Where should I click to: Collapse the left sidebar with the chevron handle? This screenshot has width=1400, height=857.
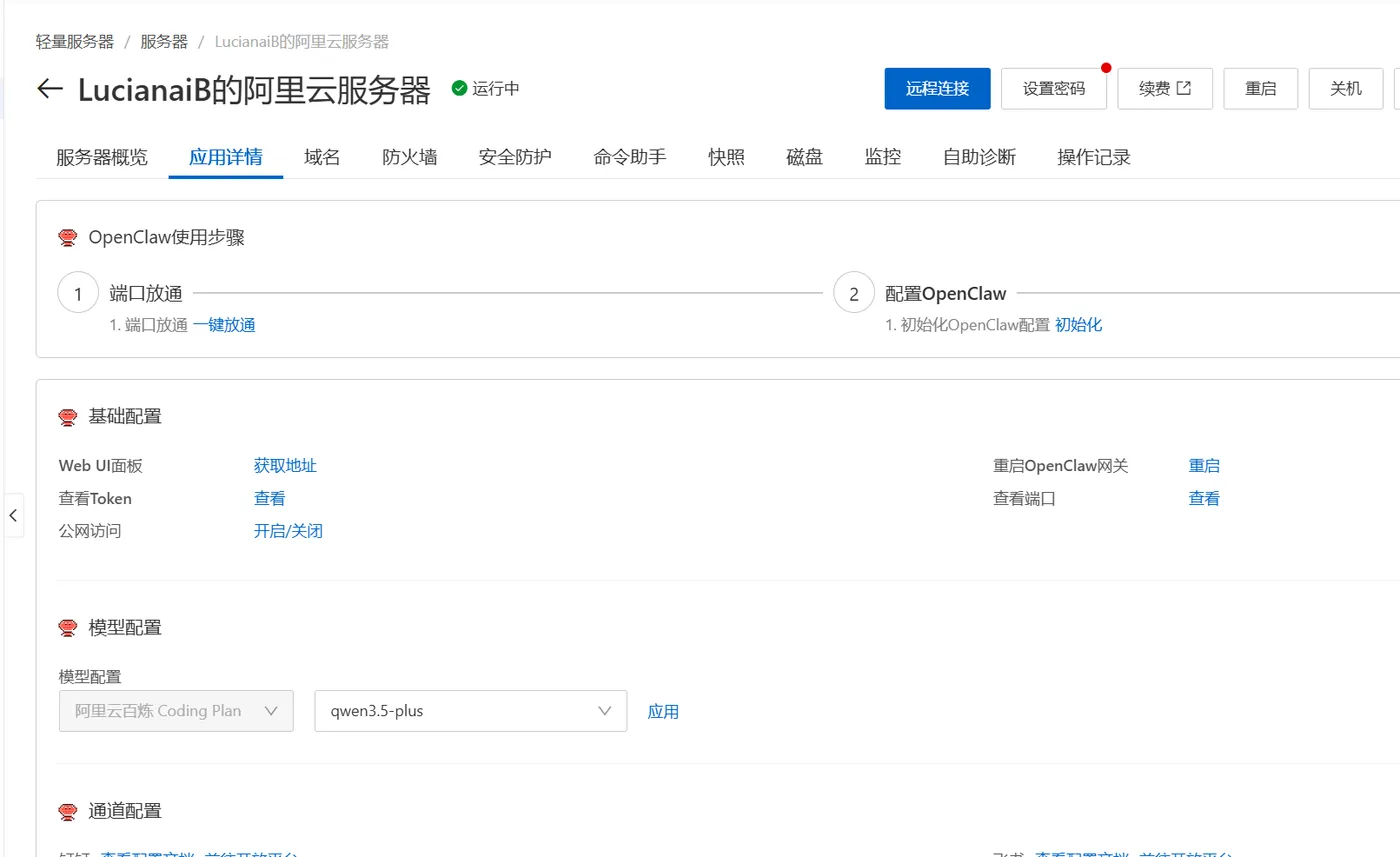coord(13,516)
